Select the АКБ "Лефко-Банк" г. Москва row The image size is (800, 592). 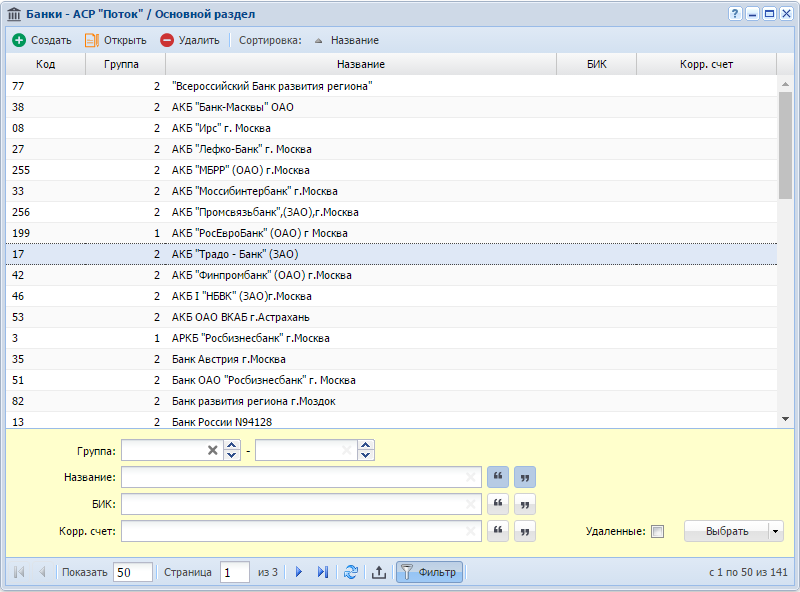pos(391,149)
